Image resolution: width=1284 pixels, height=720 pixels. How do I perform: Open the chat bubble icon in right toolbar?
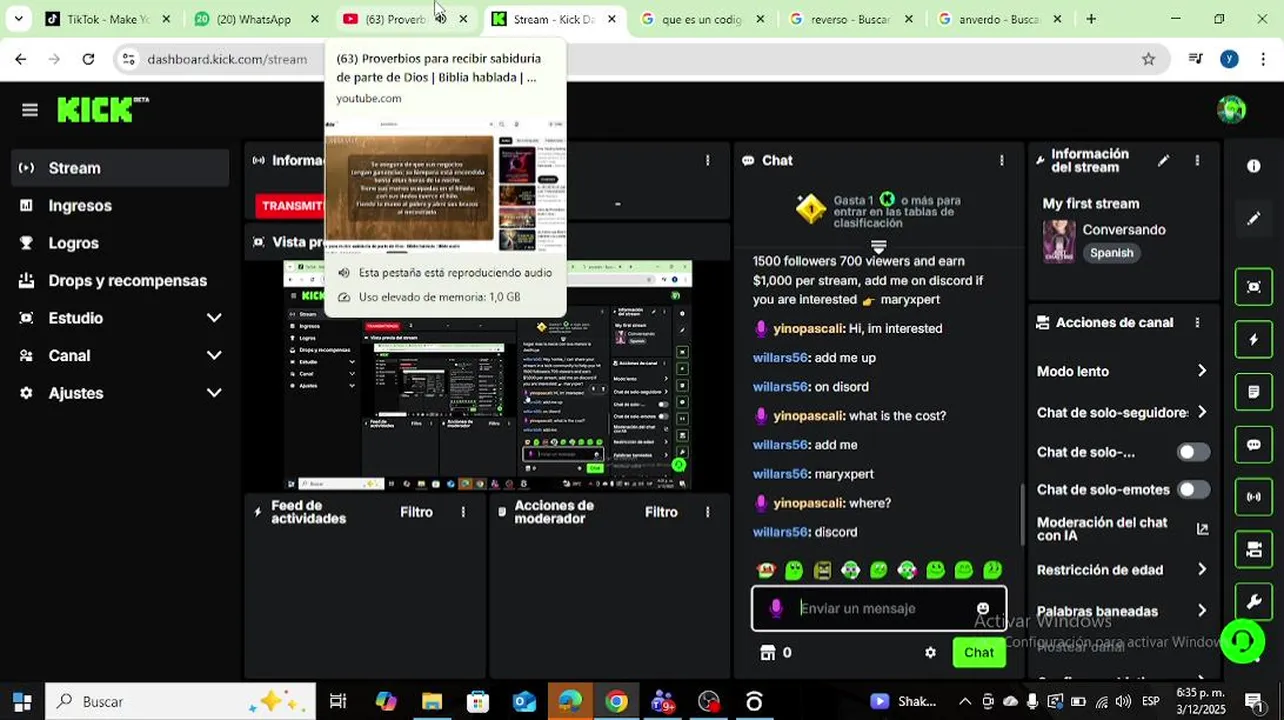point(1253,445)
